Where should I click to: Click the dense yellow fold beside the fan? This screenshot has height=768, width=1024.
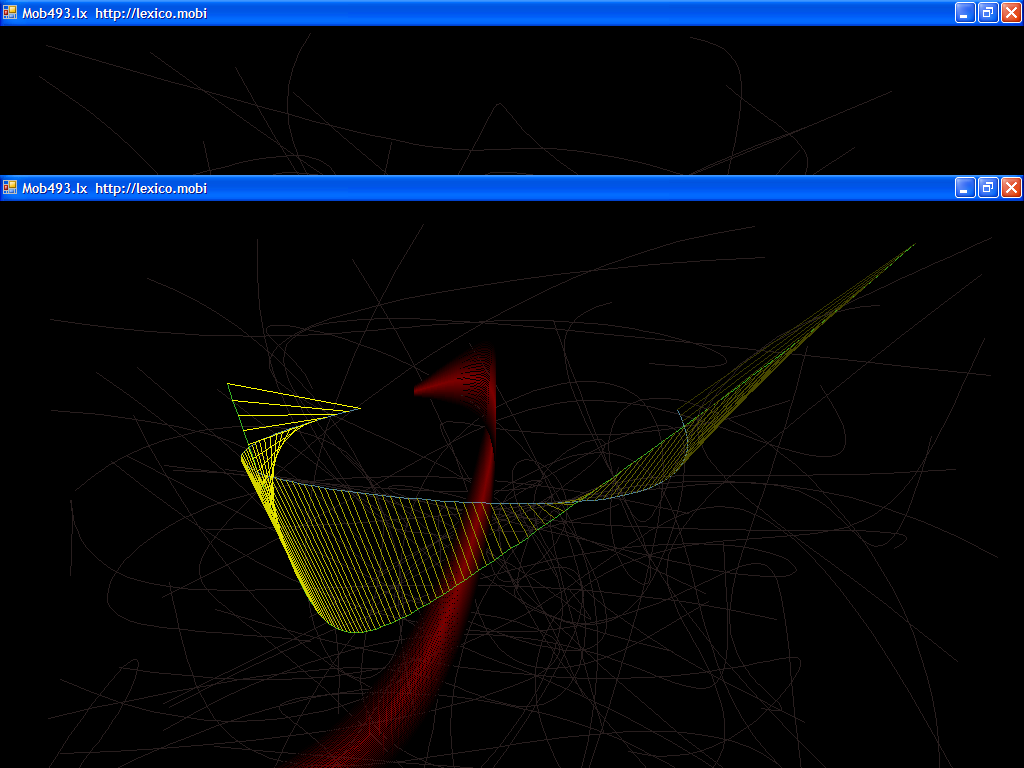coord(256,468)
